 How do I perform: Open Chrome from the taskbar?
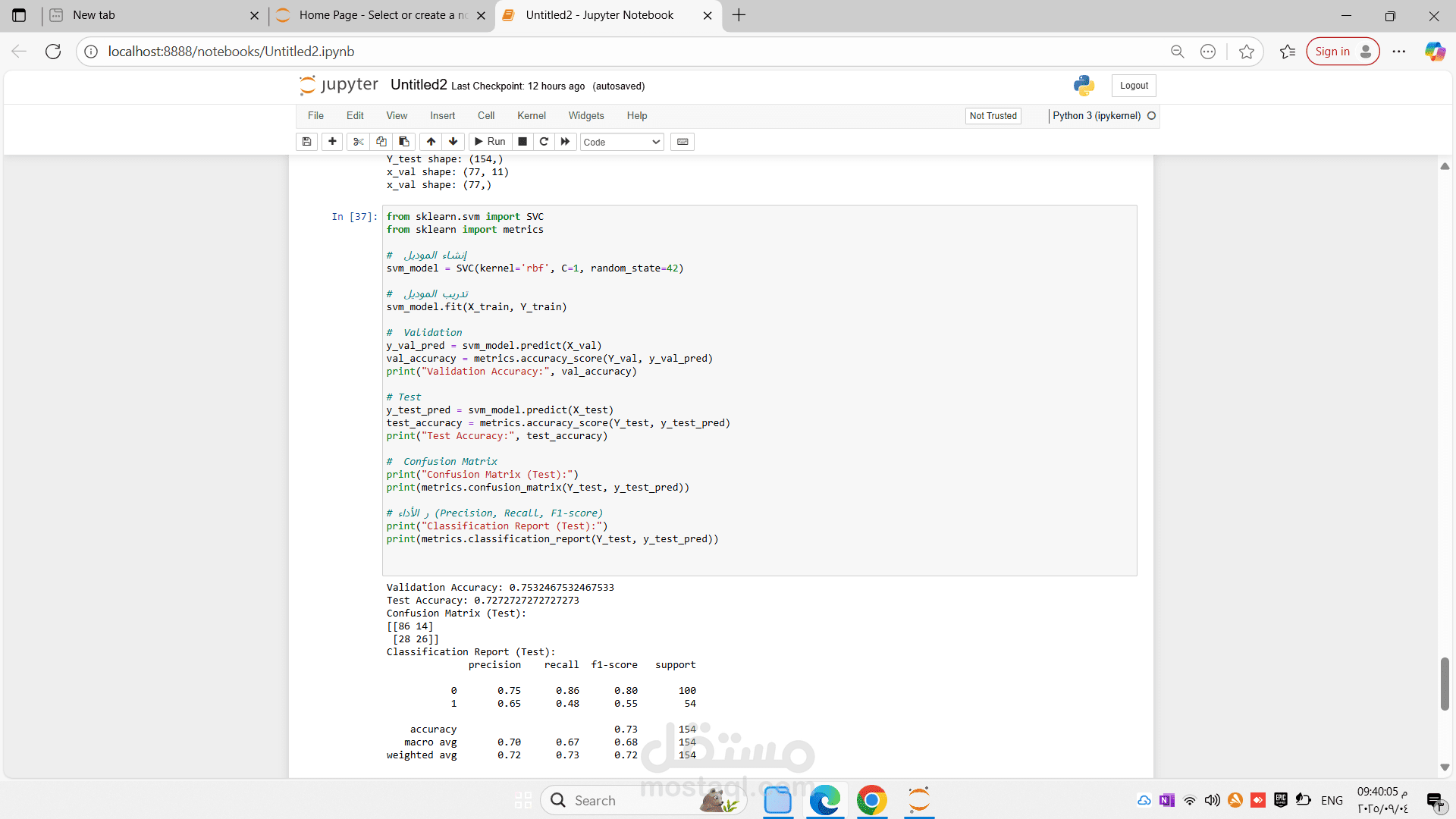[x=871, y=800]
